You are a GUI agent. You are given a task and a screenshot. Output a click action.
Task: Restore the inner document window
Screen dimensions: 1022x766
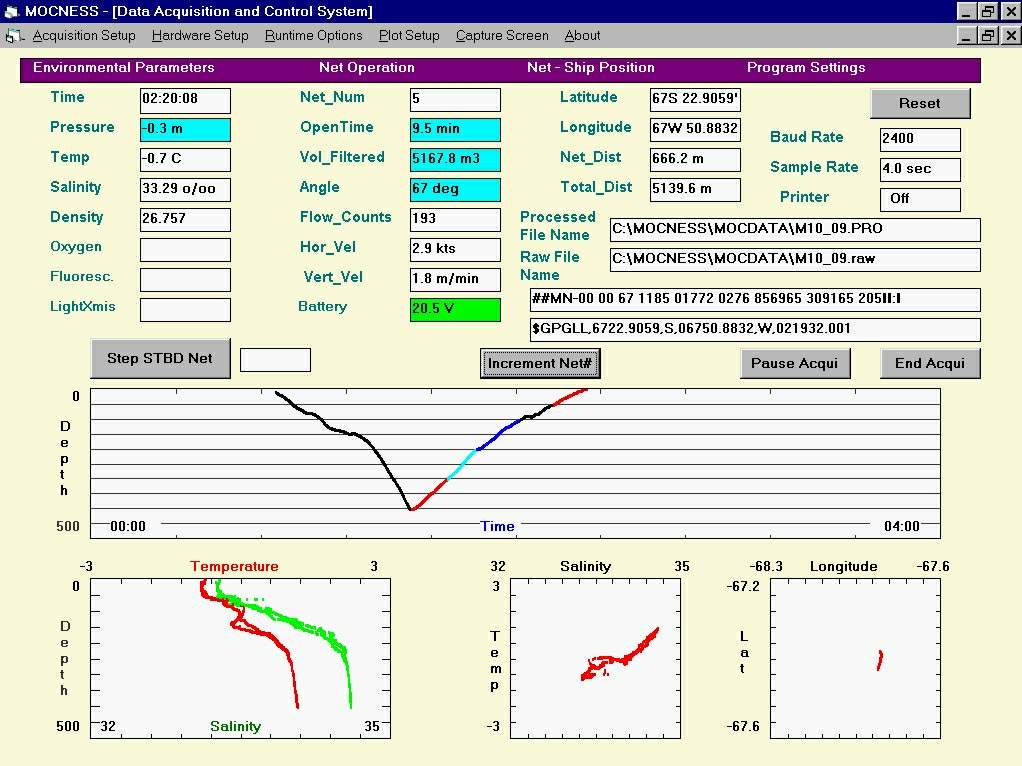988,35
